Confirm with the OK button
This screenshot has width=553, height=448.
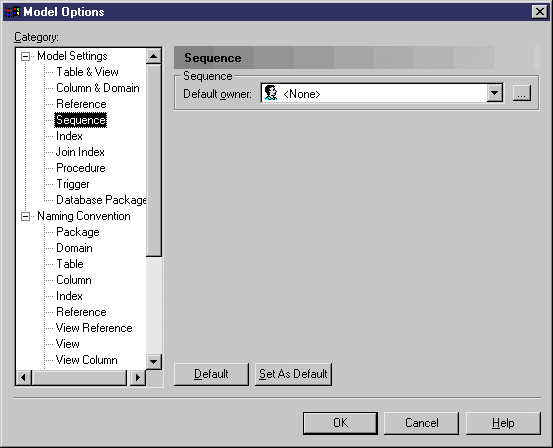point(340,423)
